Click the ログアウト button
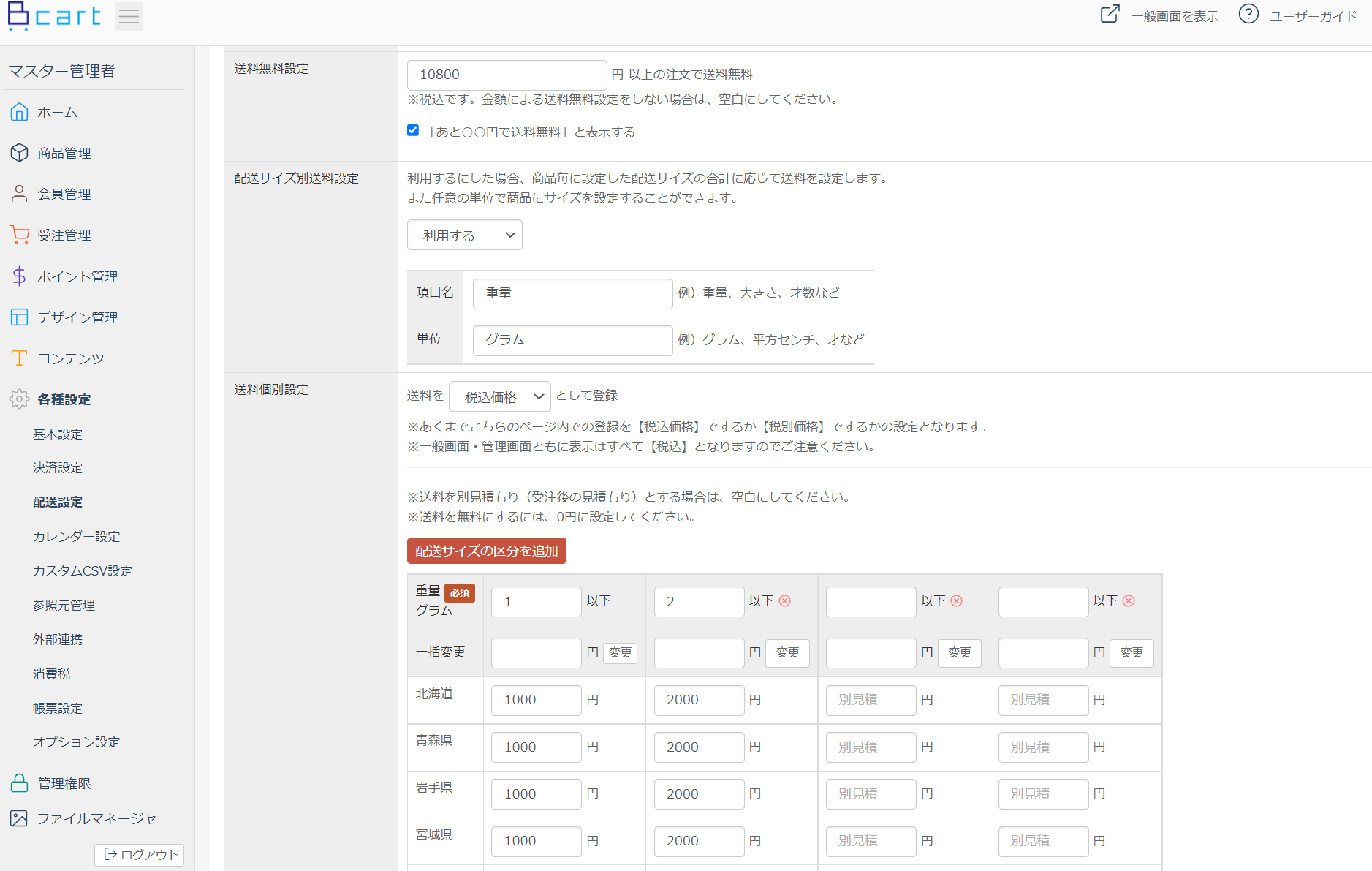The image size is (1372, 871). (140, 855)
